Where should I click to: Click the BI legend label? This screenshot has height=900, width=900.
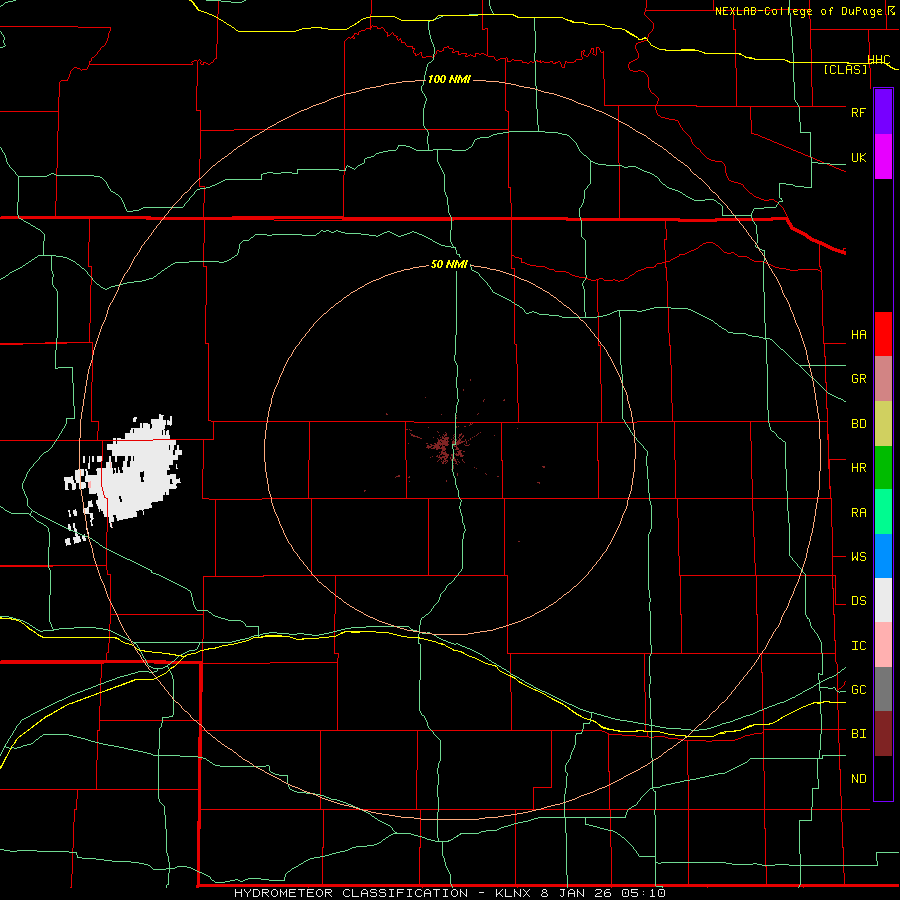pos(858,734)
